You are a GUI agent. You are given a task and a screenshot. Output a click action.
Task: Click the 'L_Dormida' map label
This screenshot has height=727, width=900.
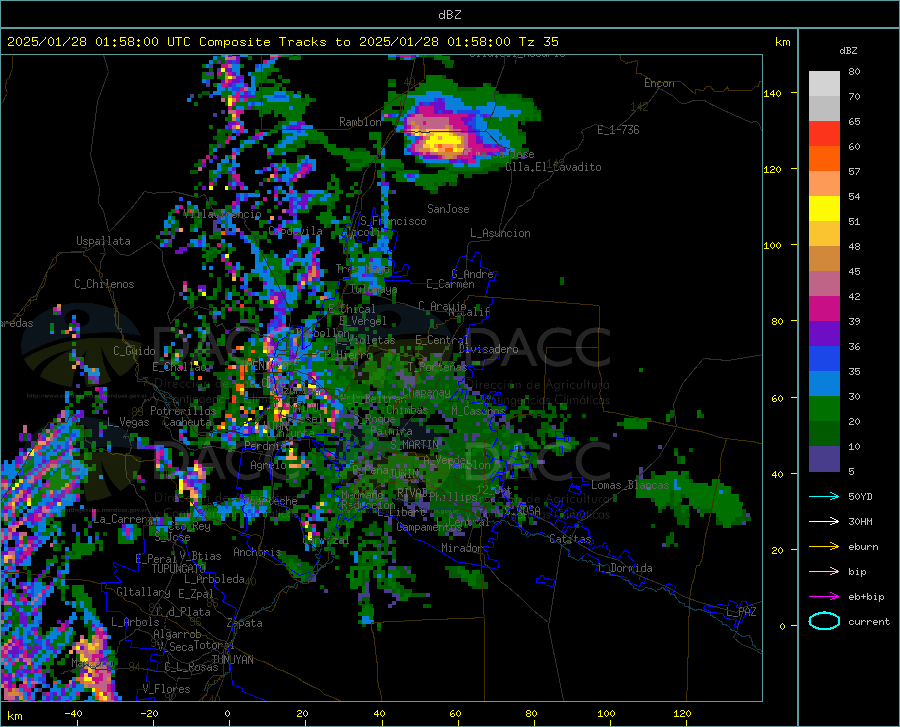(624, 568)
